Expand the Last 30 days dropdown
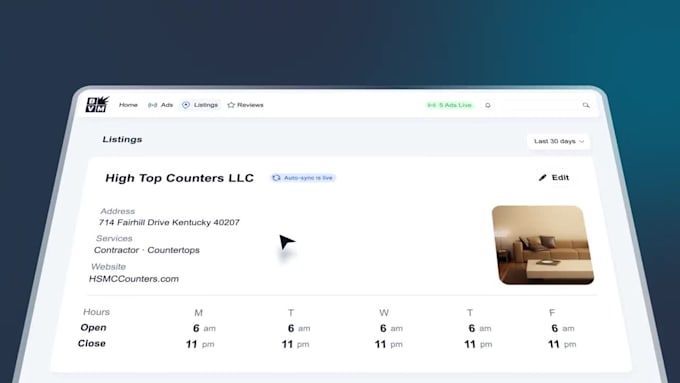This screenshot has height=383, width=680. pyautogui.click(x=559, y=141)
